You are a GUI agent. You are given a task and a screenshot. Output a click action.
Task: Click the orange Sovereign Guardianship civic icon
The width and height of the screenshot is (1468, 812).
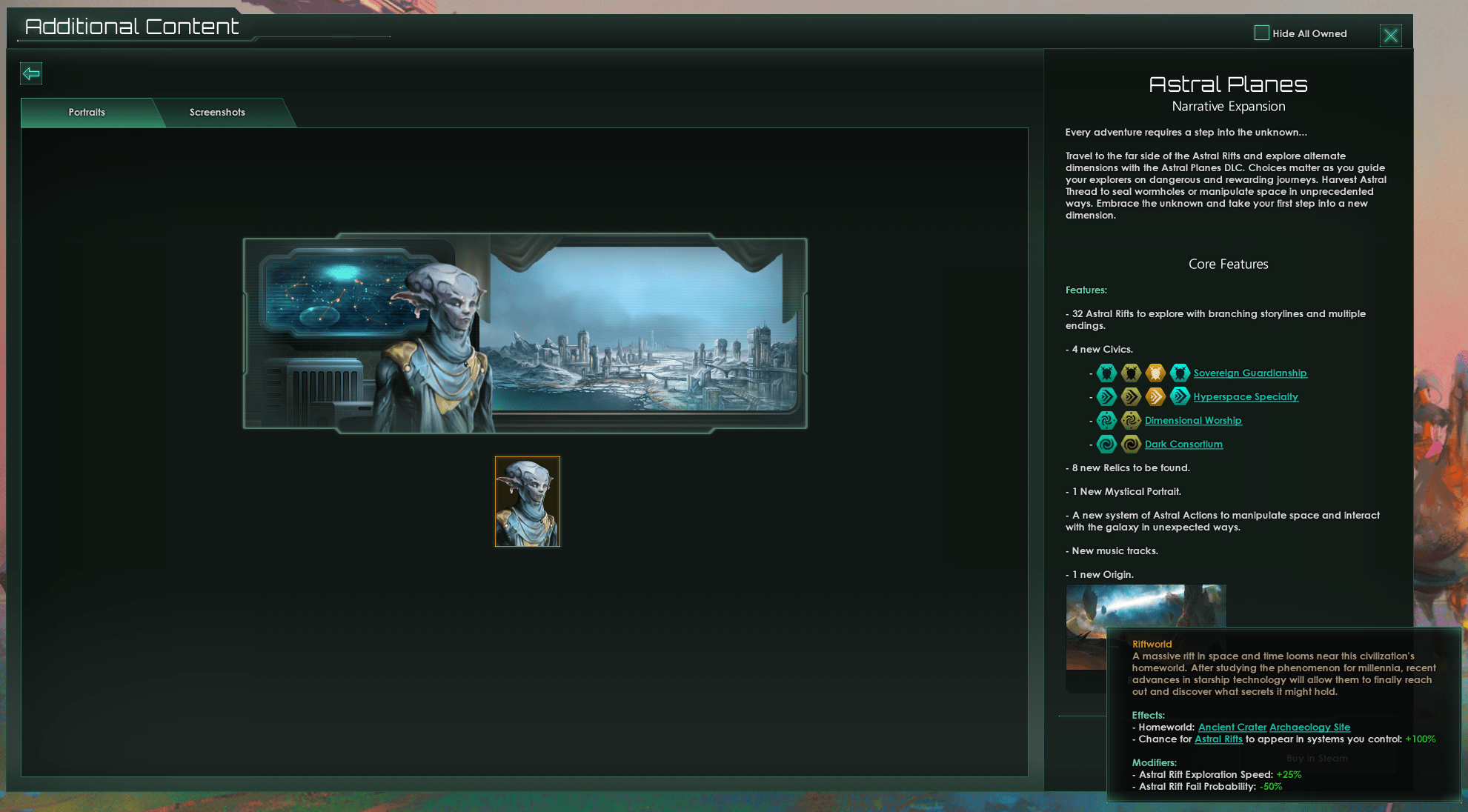(1155, 373)
